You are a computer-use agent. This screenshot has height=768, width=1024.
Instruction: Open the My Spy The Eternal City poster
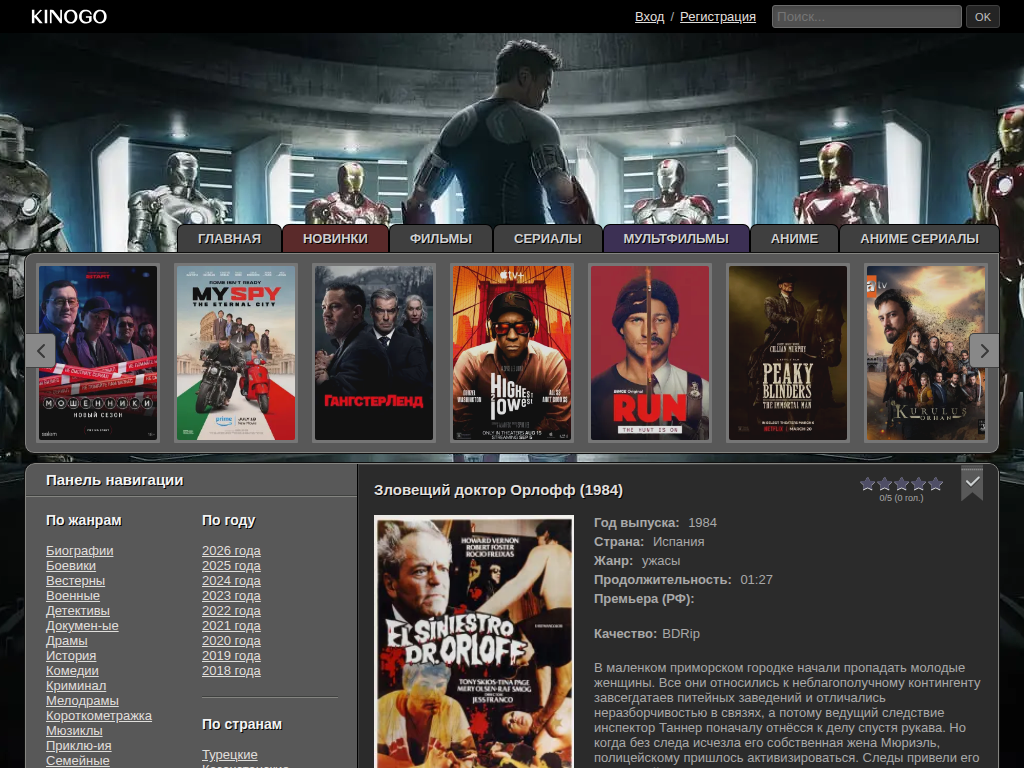pos(236,353)
